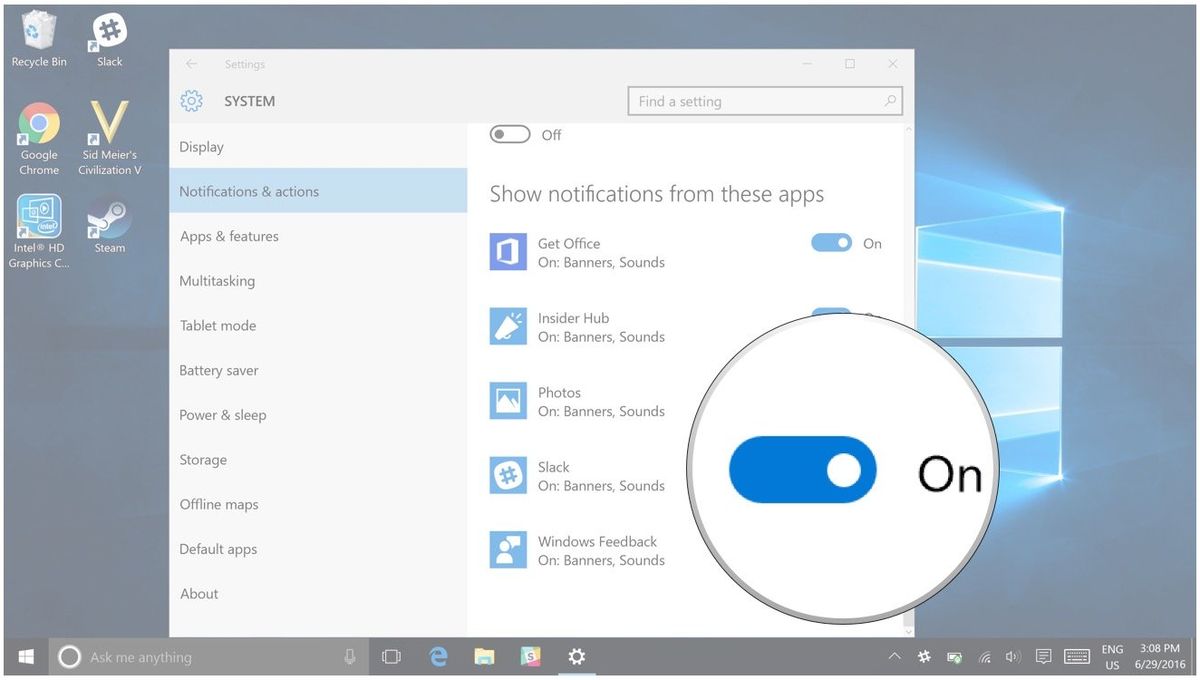Viewport: 1200px width, 680px height.
Task: Toggle the Off switch above the apps list
Action: (x=510, y=135)
